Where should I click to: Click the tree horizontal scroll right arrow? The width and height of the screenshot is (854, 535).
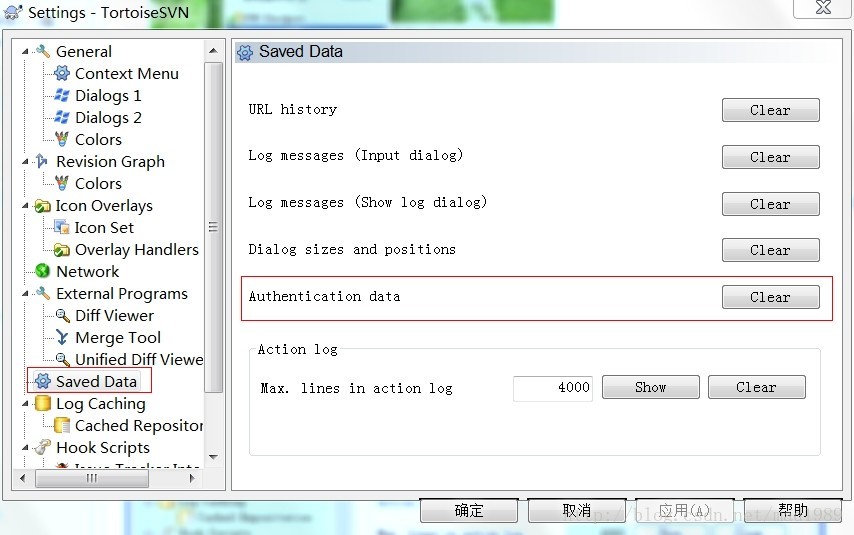click(192, 478)
